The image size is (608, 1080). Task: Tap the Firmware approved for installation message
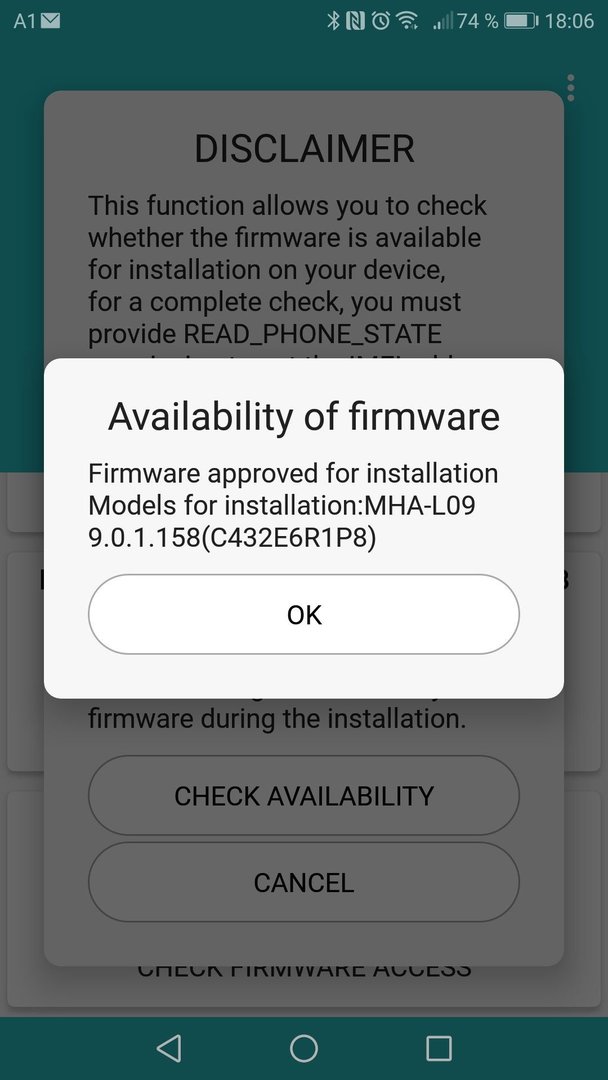[293, 474]
